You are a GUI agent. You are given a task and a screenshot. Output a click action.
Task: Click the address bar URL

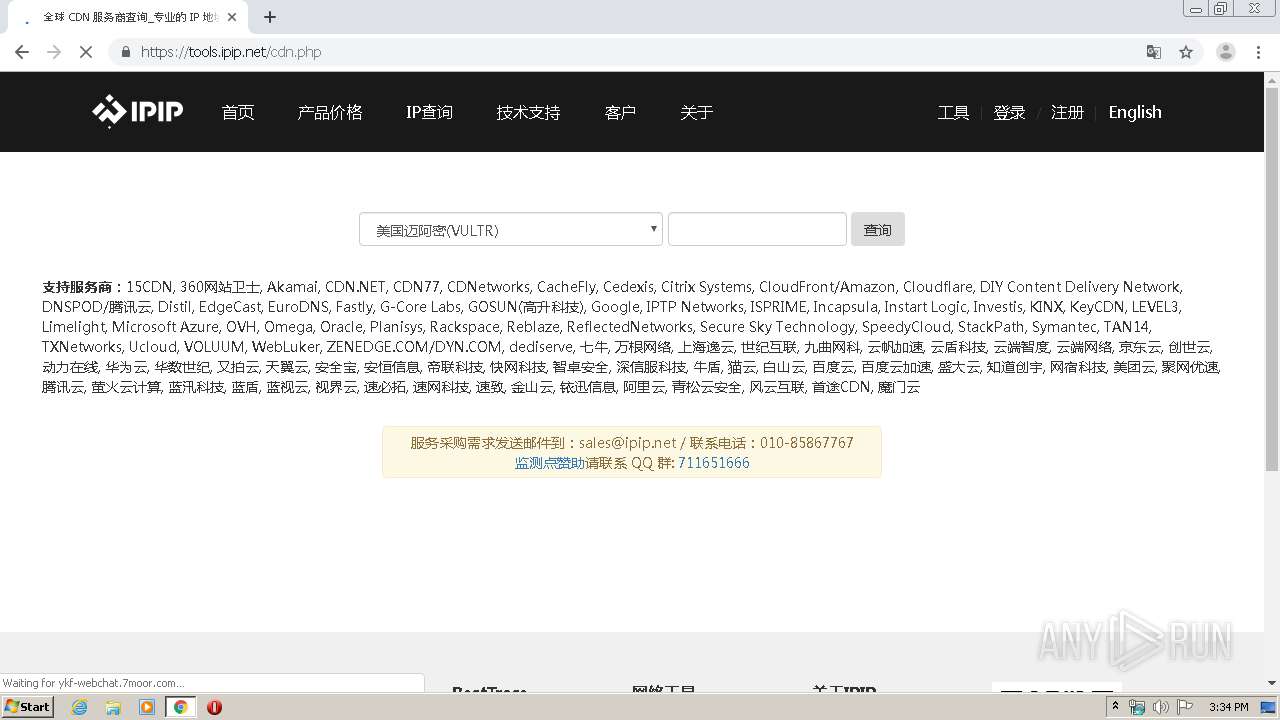click(231, 52)
